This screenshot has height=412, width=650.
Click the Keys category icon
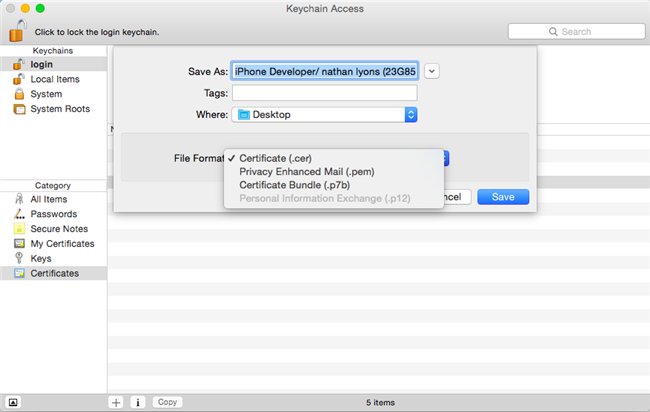[x=19, y=258]
